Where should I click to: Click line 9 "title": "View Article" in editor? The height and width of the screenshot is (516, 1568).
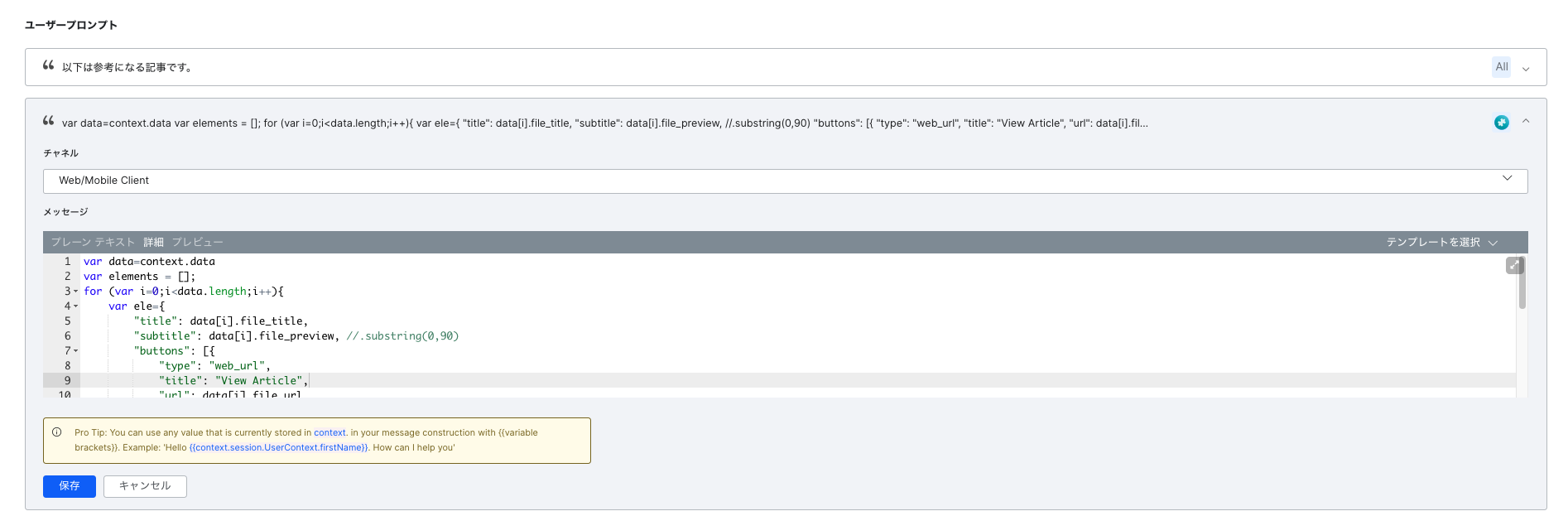point(233,381)
